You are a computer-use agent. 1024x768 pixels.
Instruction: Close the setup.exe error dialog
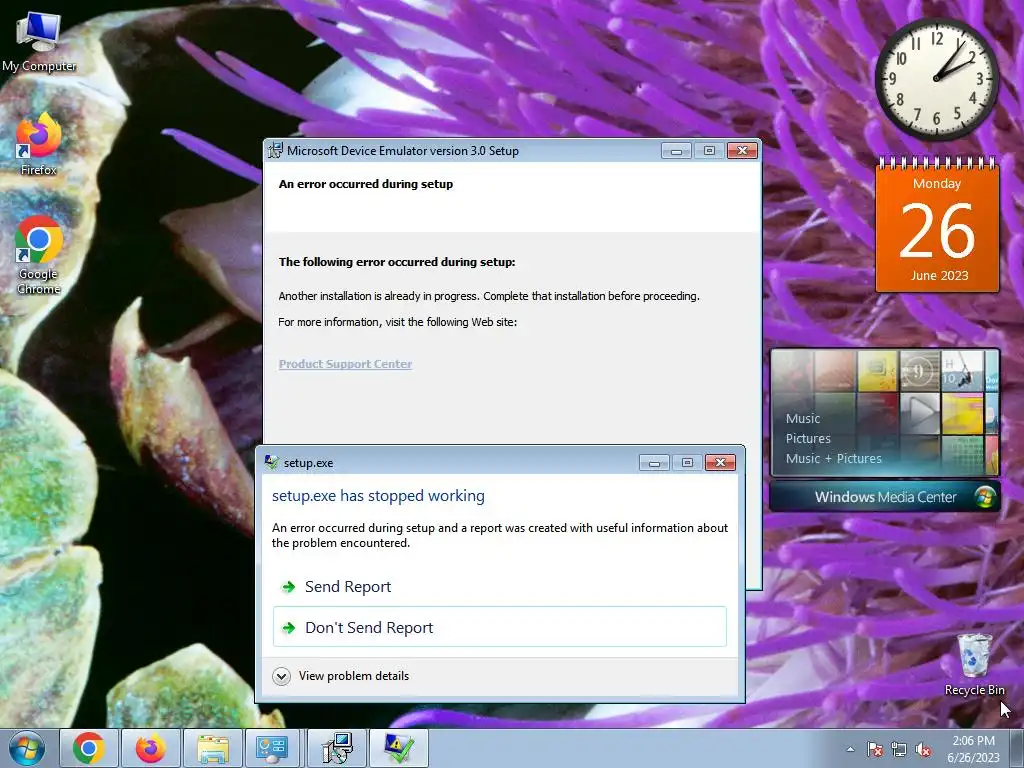pos(720,462)
